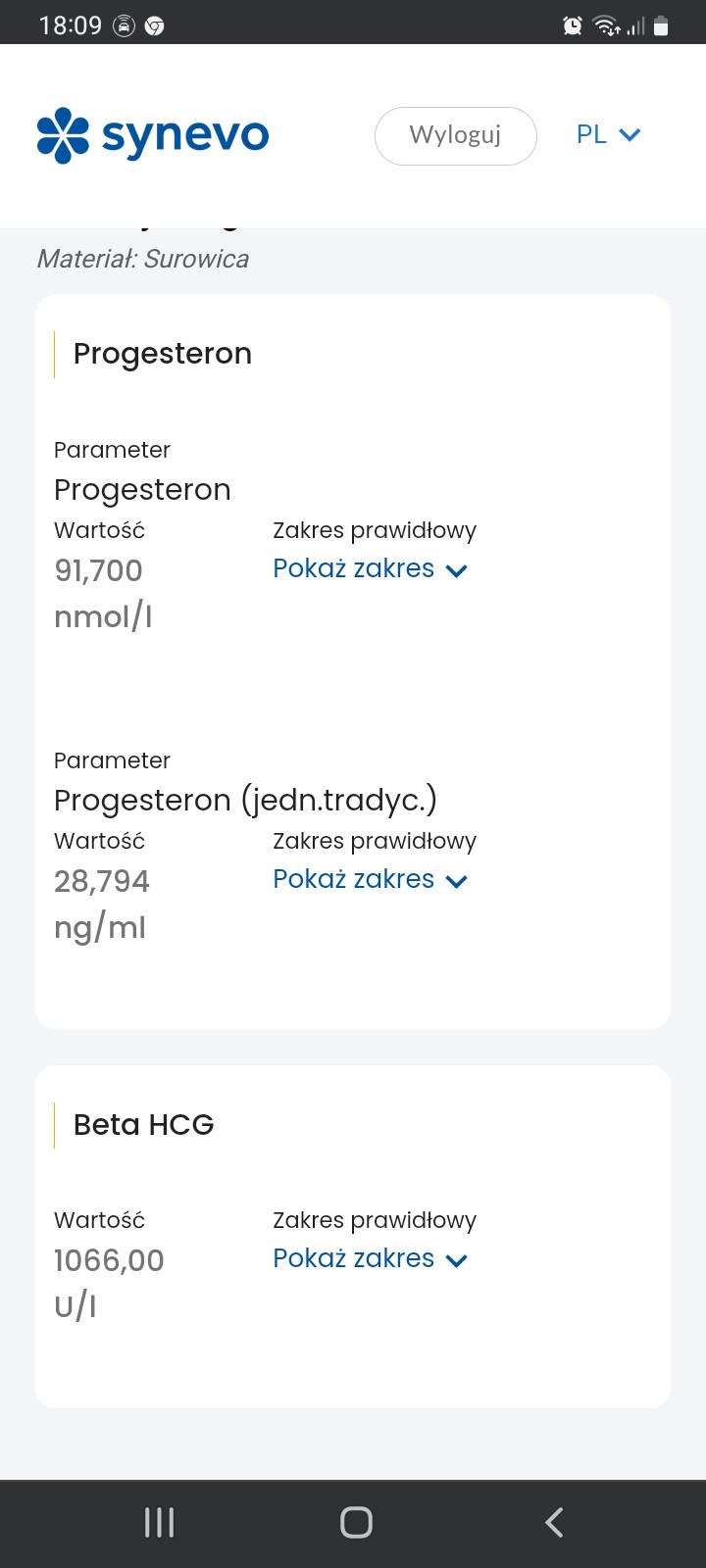Tap alarm clock icon in status bar
The height and width of the screenshot is (1568, 706).
[x=573, y=26]
